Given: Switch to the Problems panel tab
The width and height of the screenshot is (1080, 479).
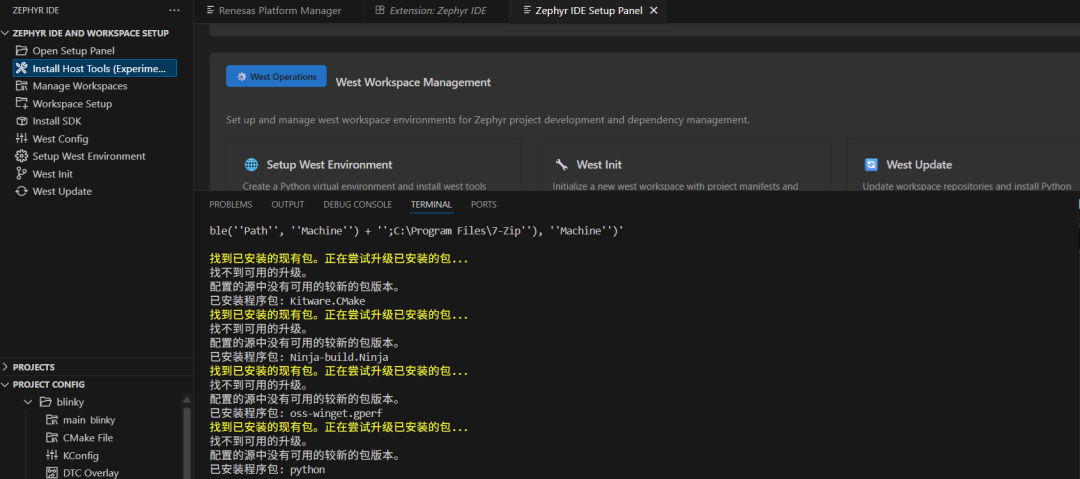Looking at the screenshot, I should point(230,205).
